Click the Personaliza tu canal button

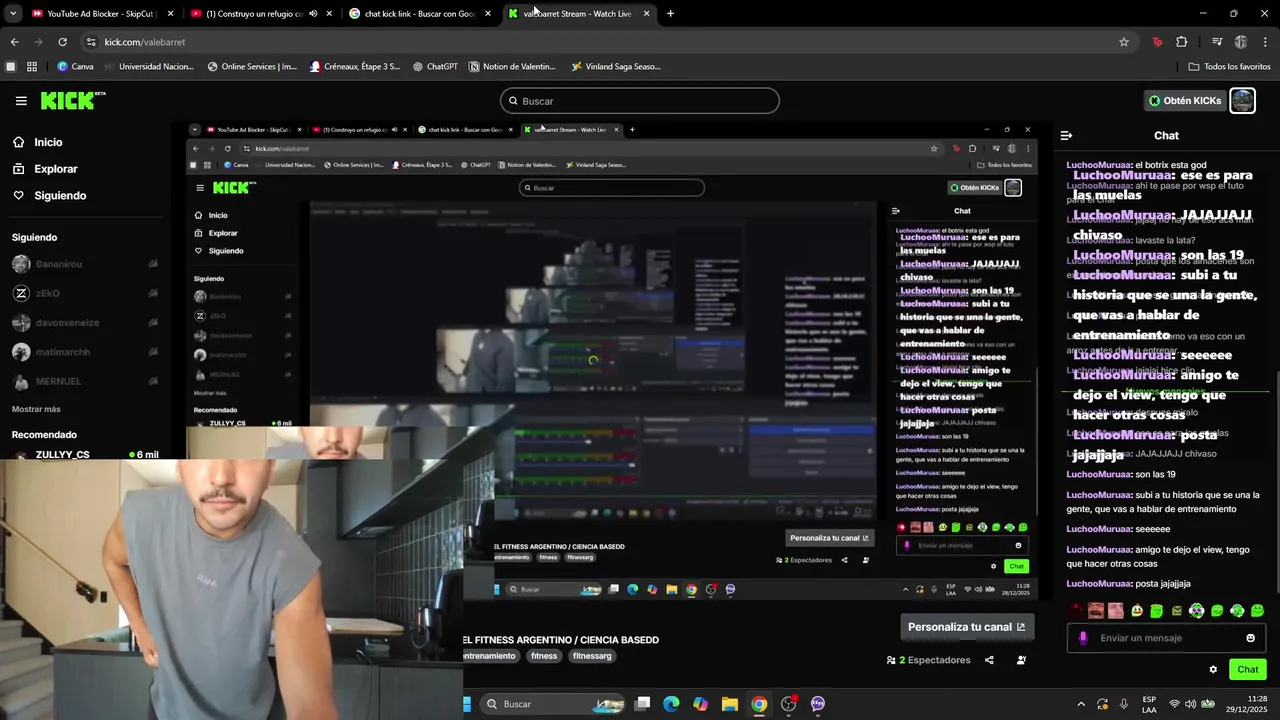point(966,627)
